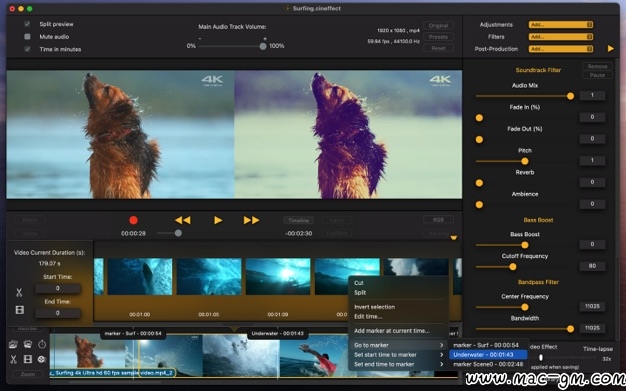This screenshot has height=391, width=626.
Task: Click the folder icon under Recorder
Action: pyautogui.click(x=13, y=344)
